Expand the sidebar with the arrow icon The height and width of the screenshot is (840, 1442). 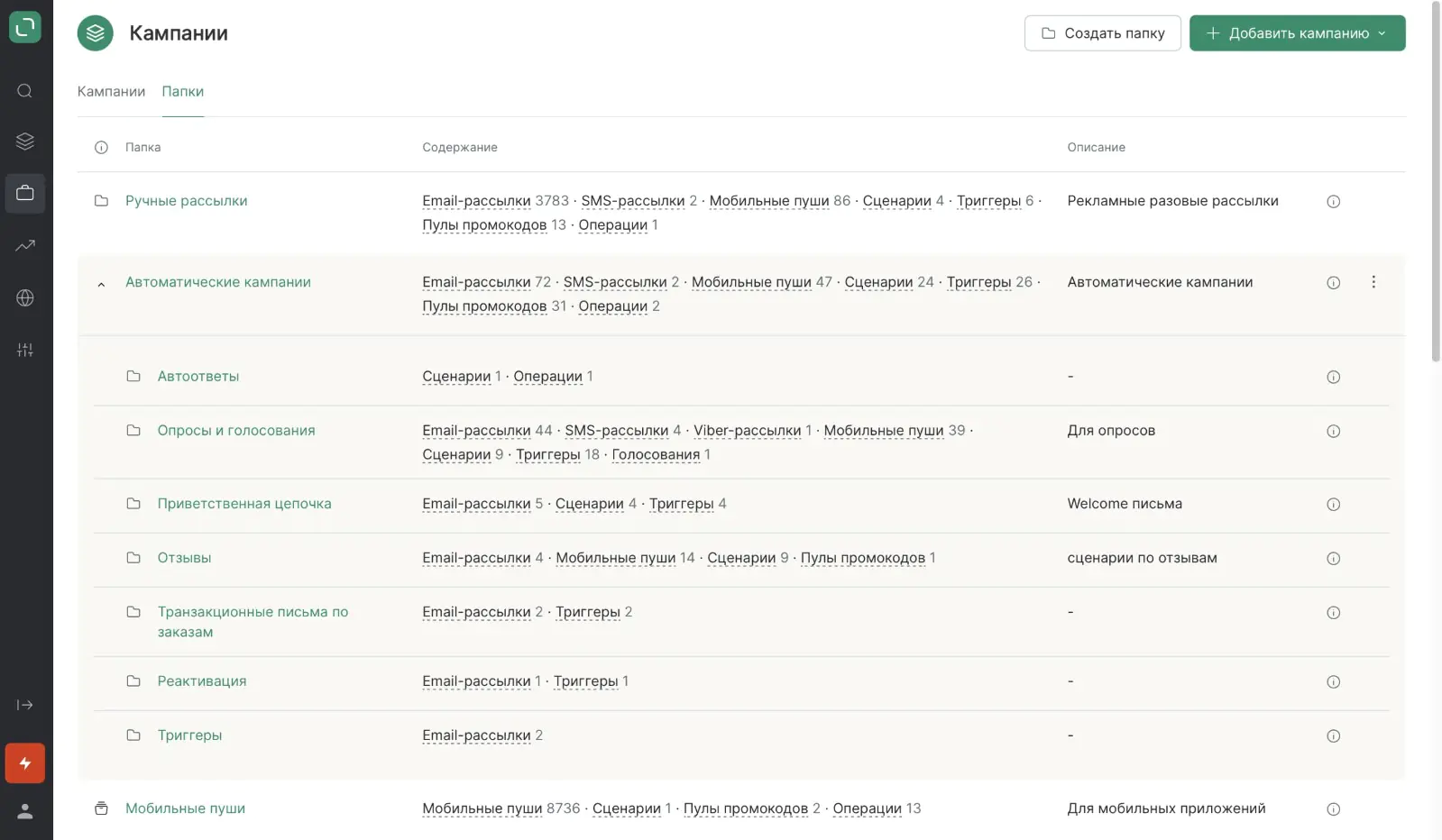(25, 705)
